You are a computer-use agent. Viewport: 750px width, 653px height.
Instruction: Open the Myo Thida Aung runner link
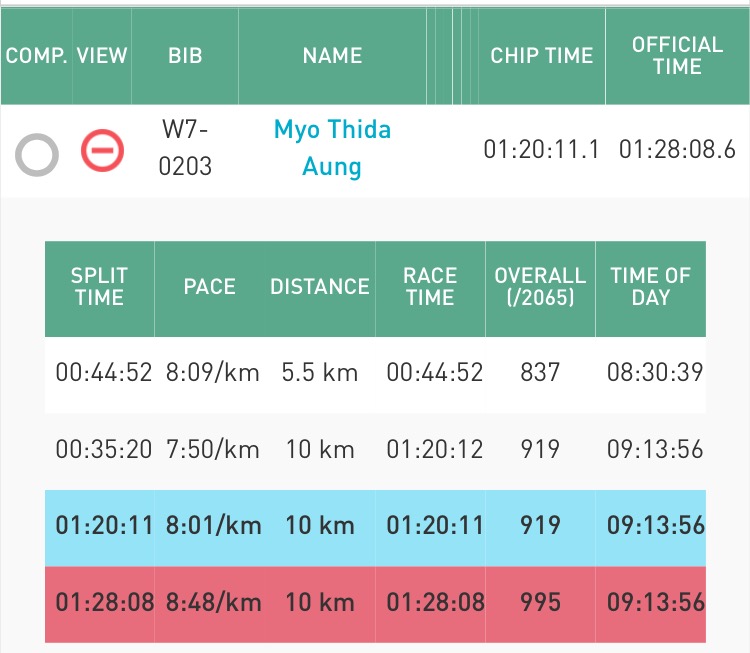[332, 148]
